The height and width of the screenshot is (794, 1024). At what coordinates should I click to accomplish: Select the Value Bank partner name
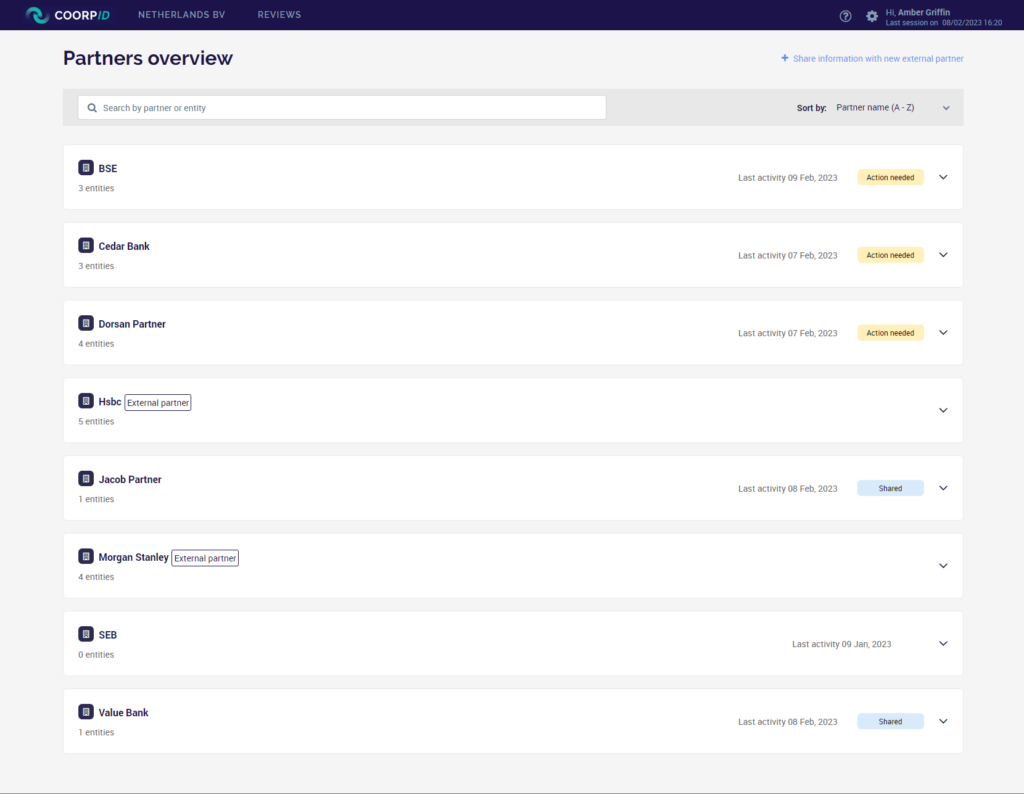click(123, 712)
